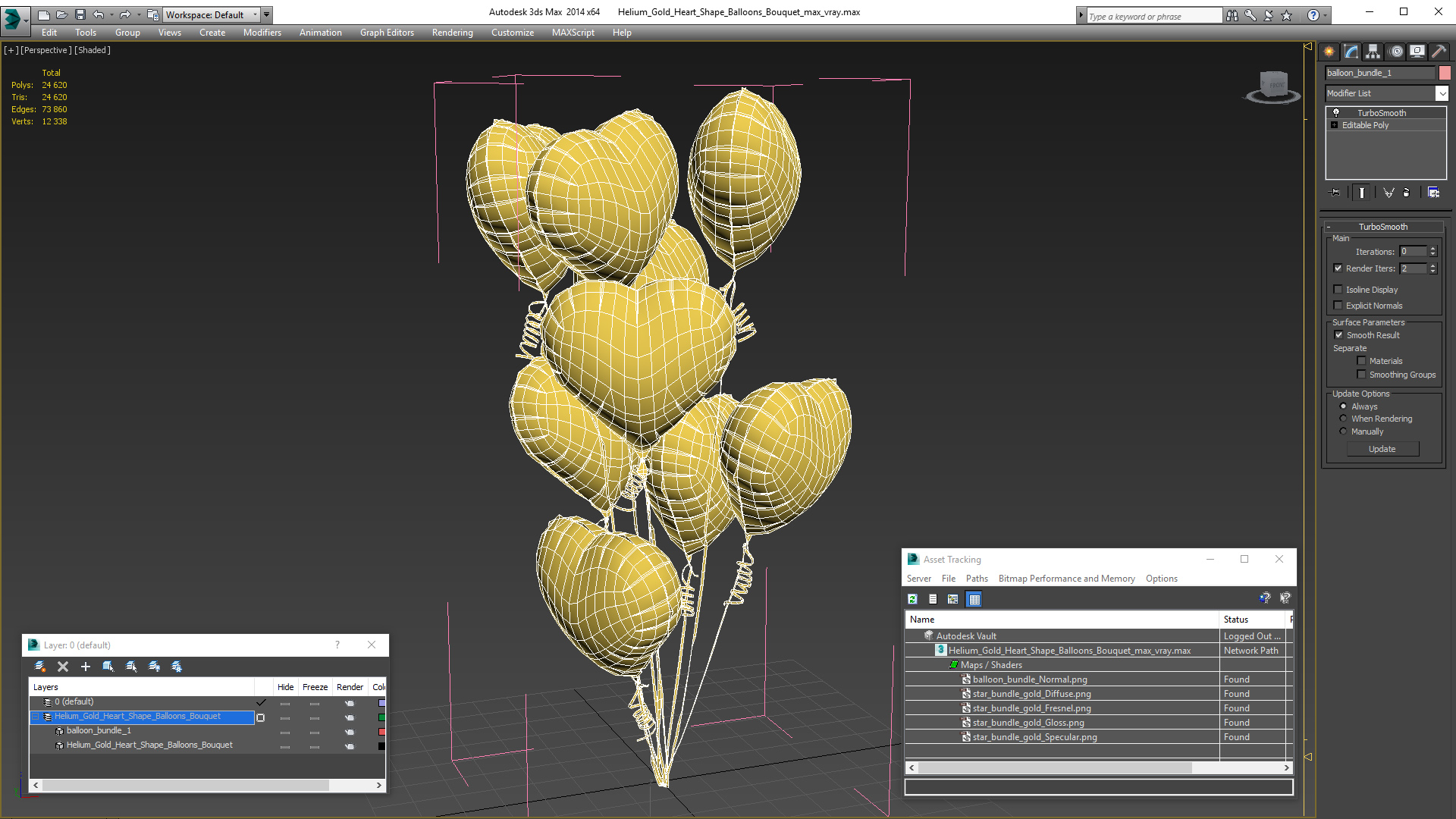1456x819 pixels.
Task: Click Make Unique icon below modifier stack
Action: tap(1389, 193)
